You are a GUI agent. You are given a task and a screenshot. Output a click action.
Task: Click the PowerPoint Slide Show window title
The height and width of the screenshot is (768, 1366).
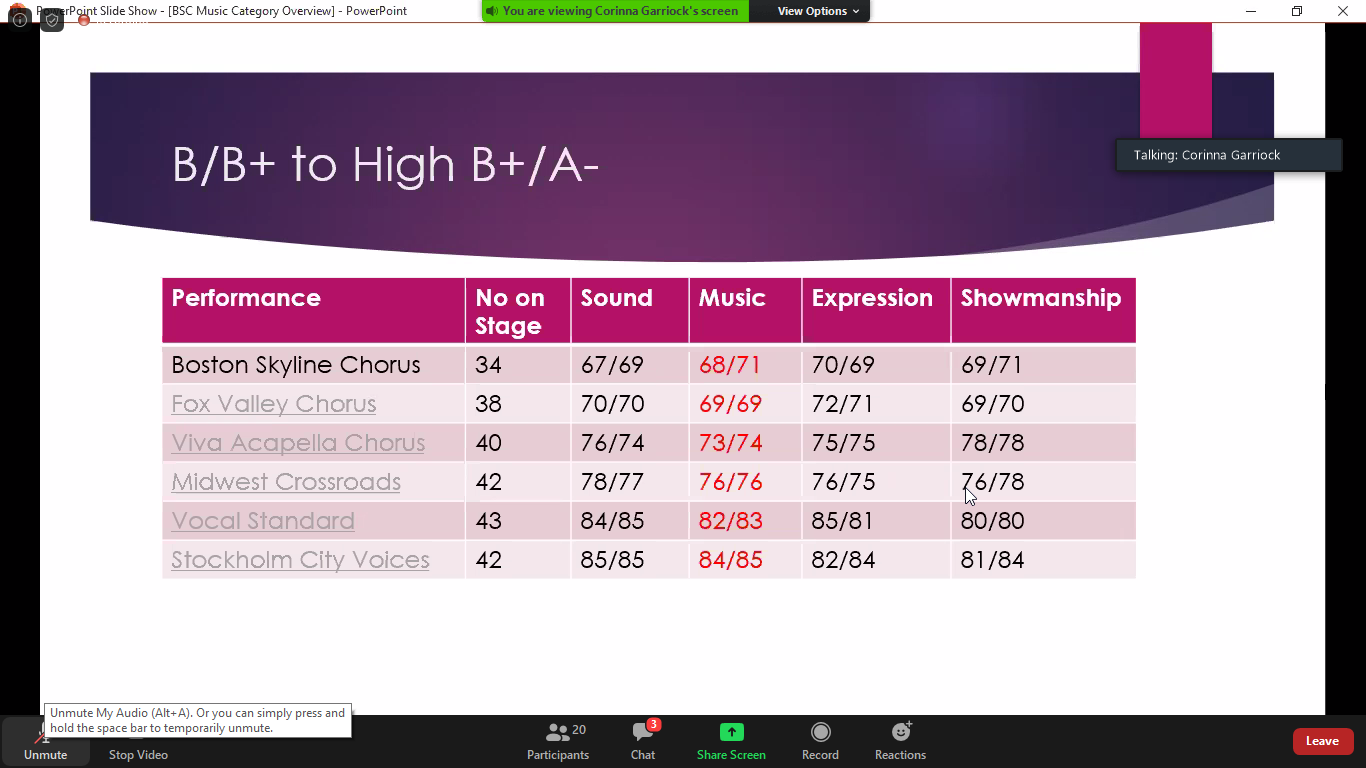click(221, 11)
